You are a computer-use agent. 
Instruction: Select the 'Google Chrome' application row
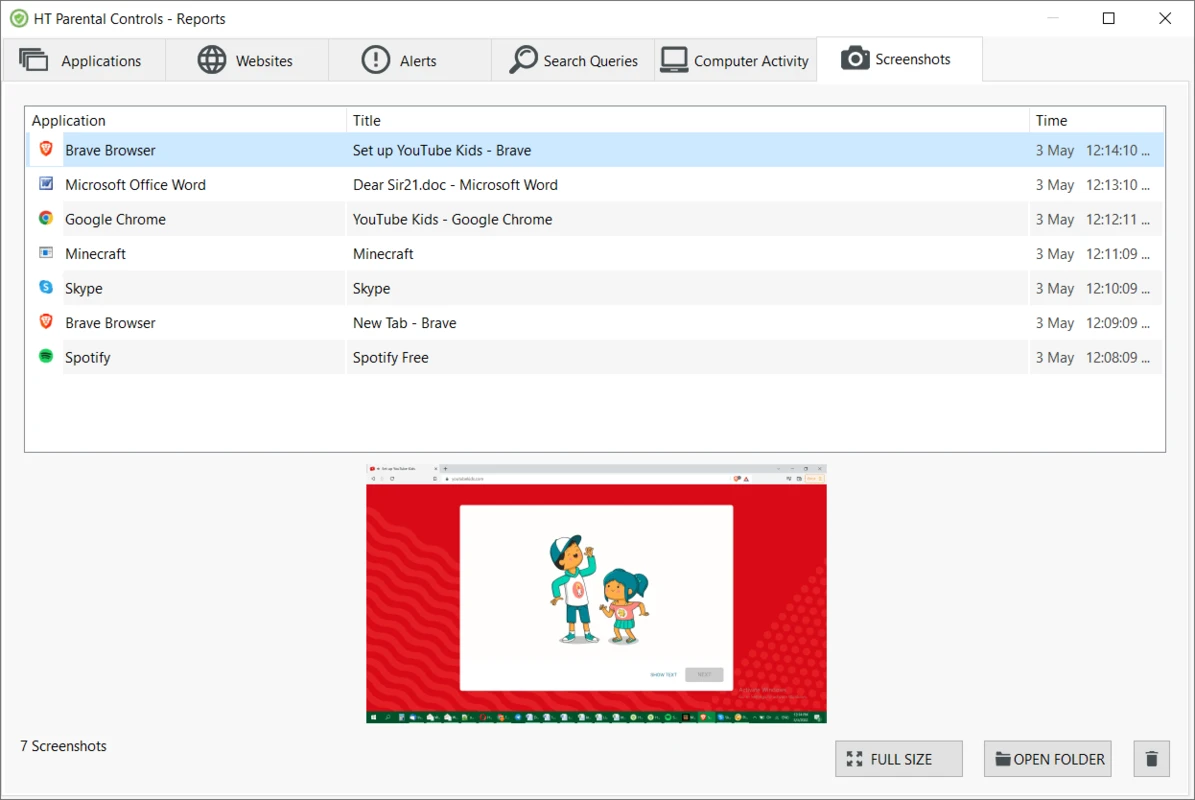point(595,219)
